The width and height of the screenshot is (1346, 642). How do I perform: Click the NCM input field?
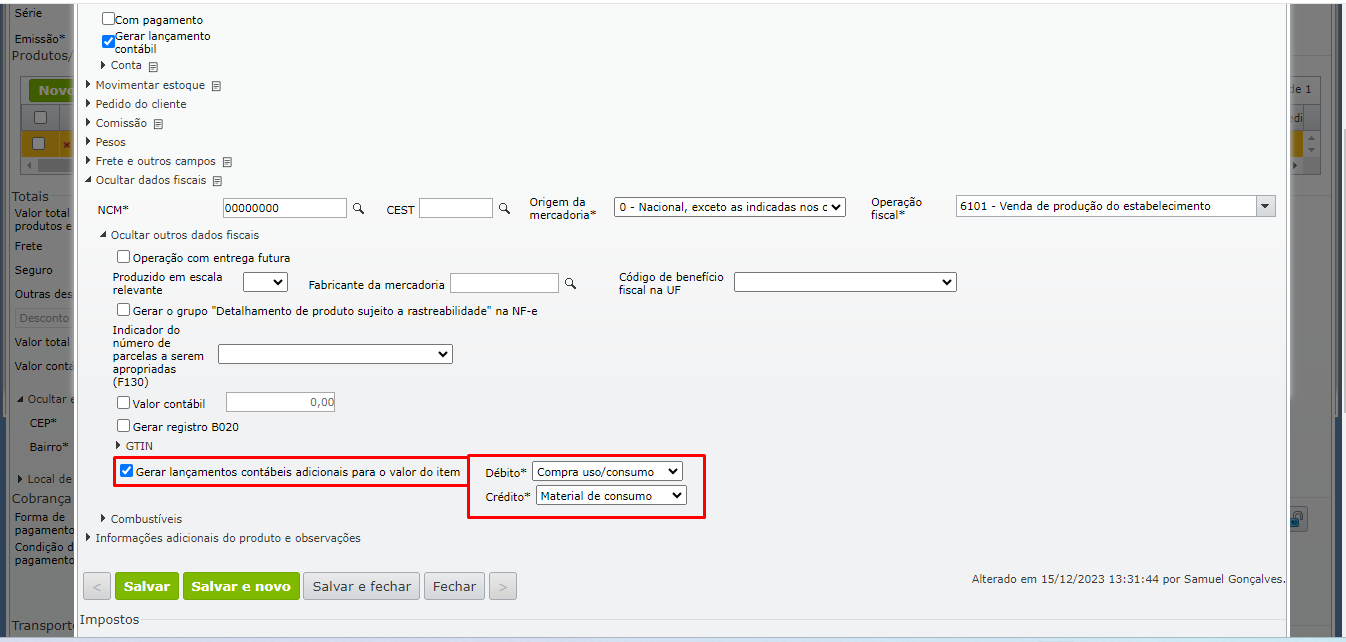(285, 208)
